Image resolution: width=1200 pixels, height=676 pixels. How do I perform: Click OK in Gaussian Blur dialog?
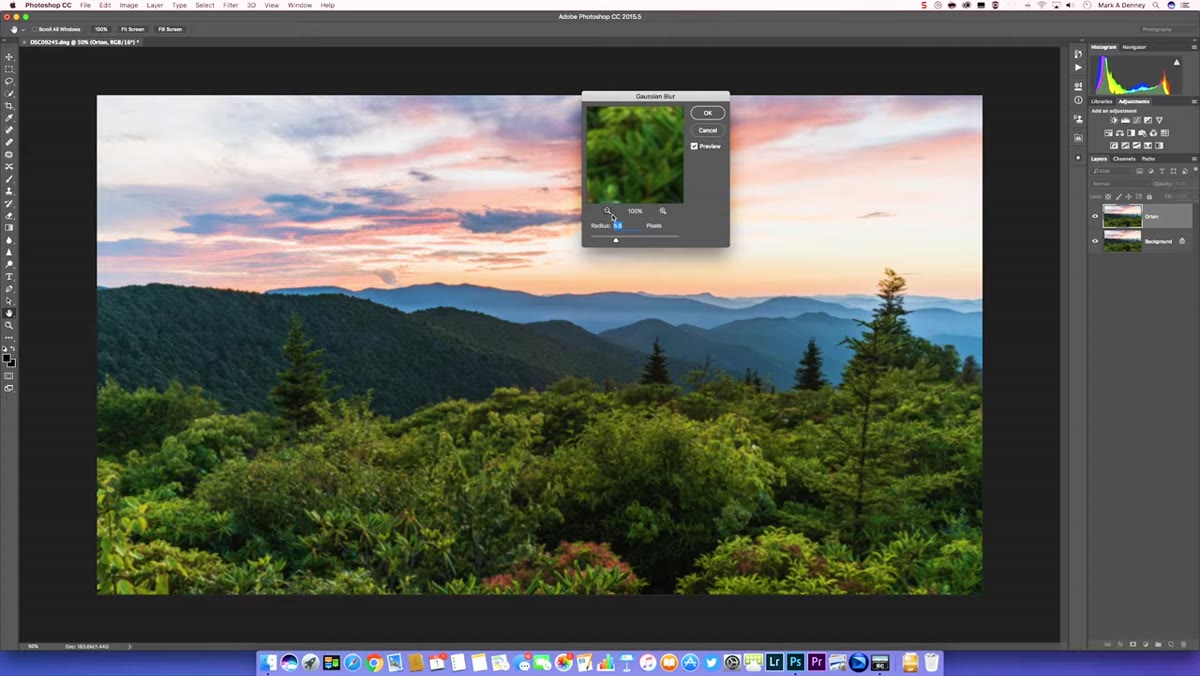[708, 113]
